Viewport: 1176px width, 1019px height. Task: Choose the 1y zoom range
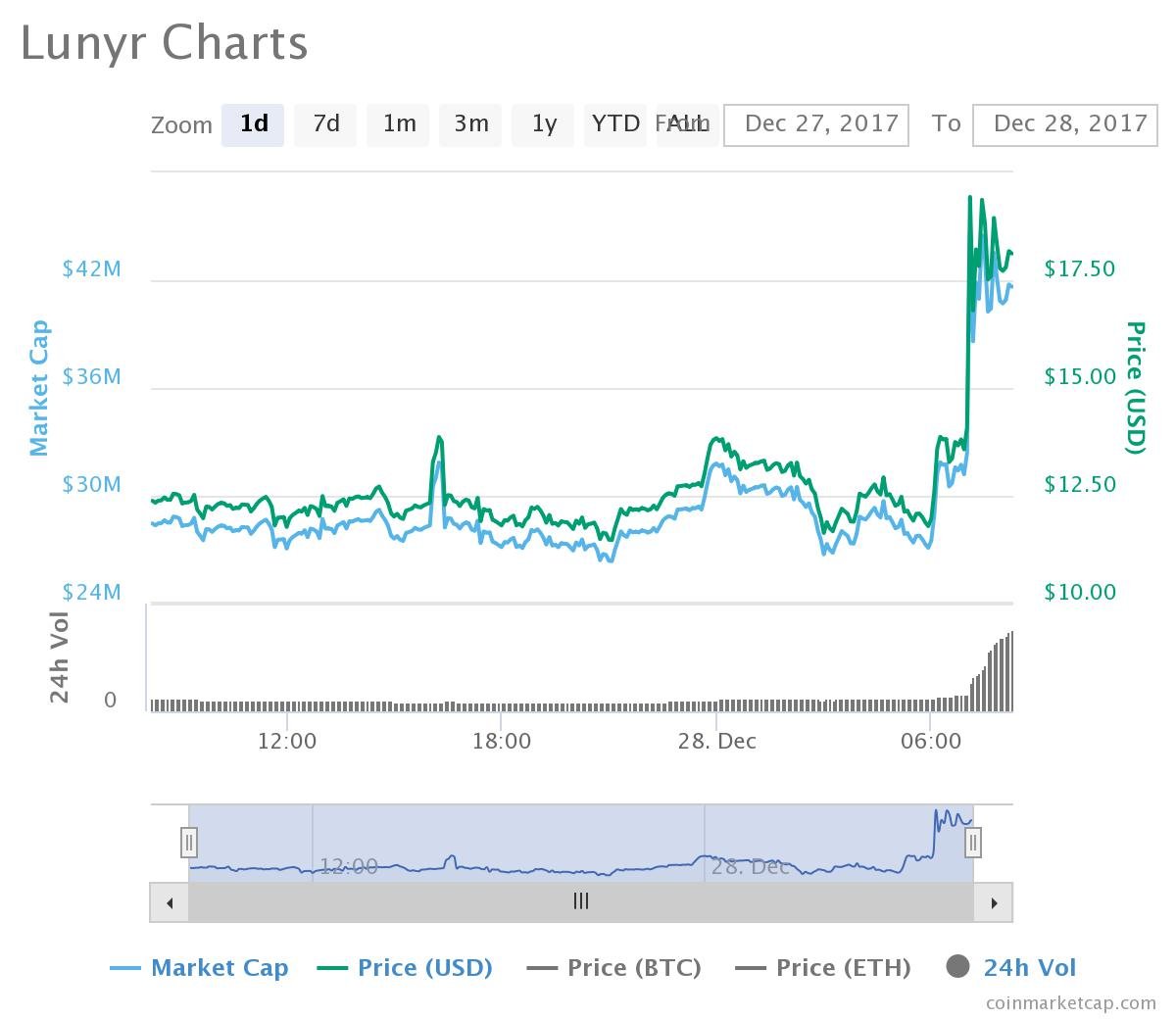coord(543,125)
